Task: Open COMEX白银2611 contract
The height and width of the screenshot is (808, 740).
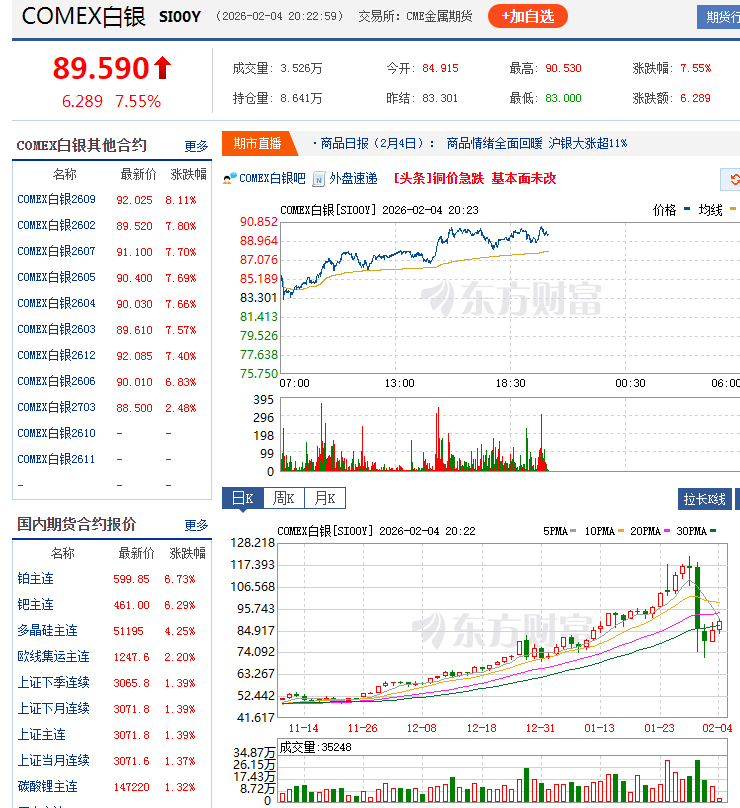Action: click(56, 459)
